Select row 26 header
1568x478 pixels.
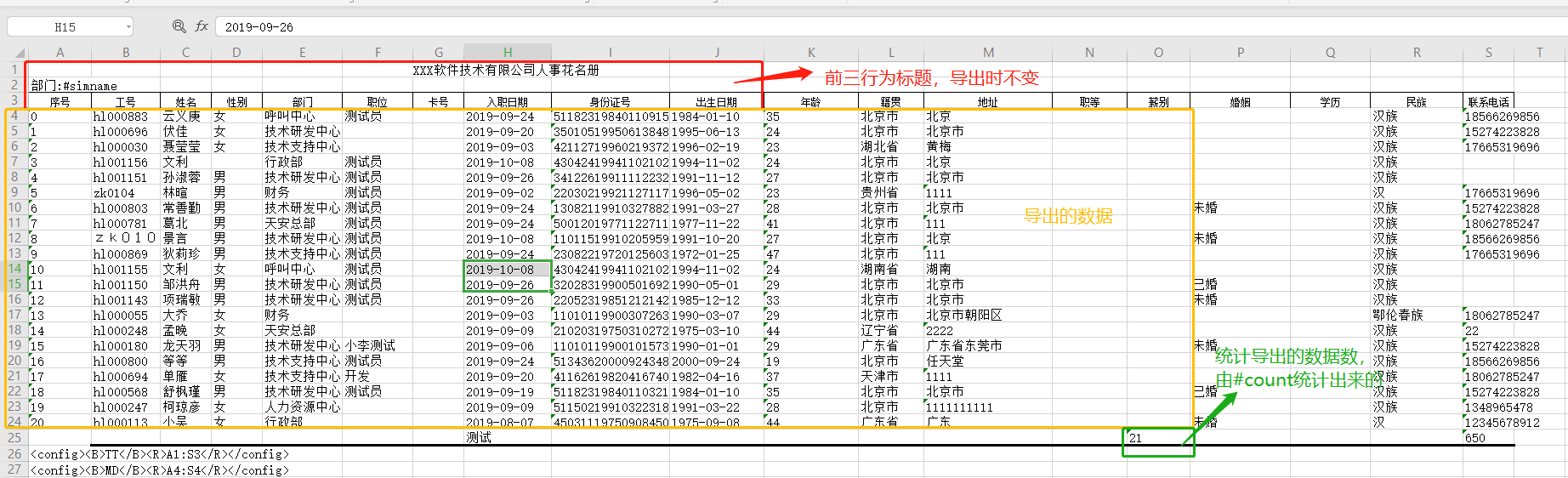coord(14,454)
